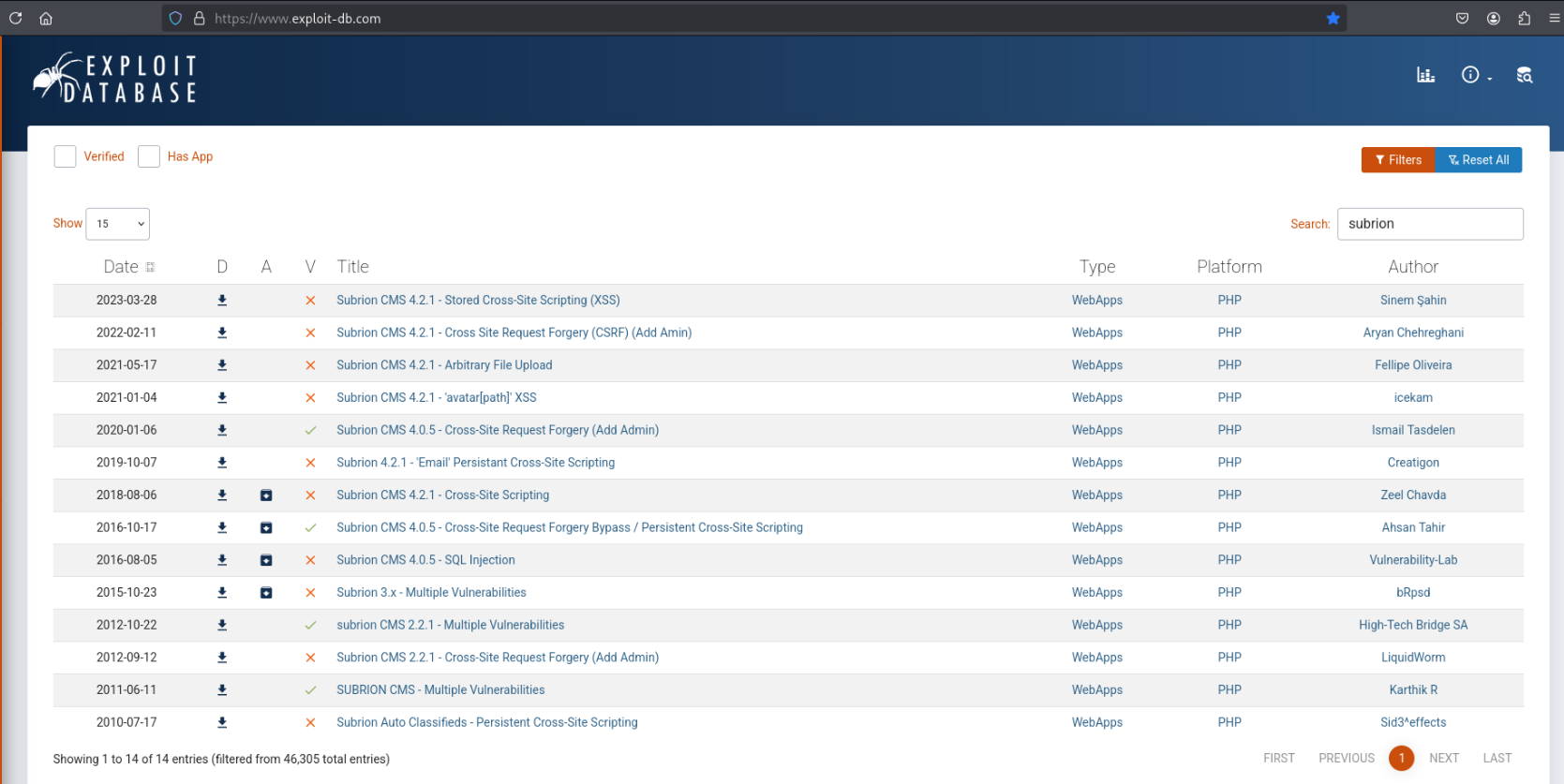Enable the Has App checkbox filter
Screen dimensions: 1564x784
click(149, 156)
